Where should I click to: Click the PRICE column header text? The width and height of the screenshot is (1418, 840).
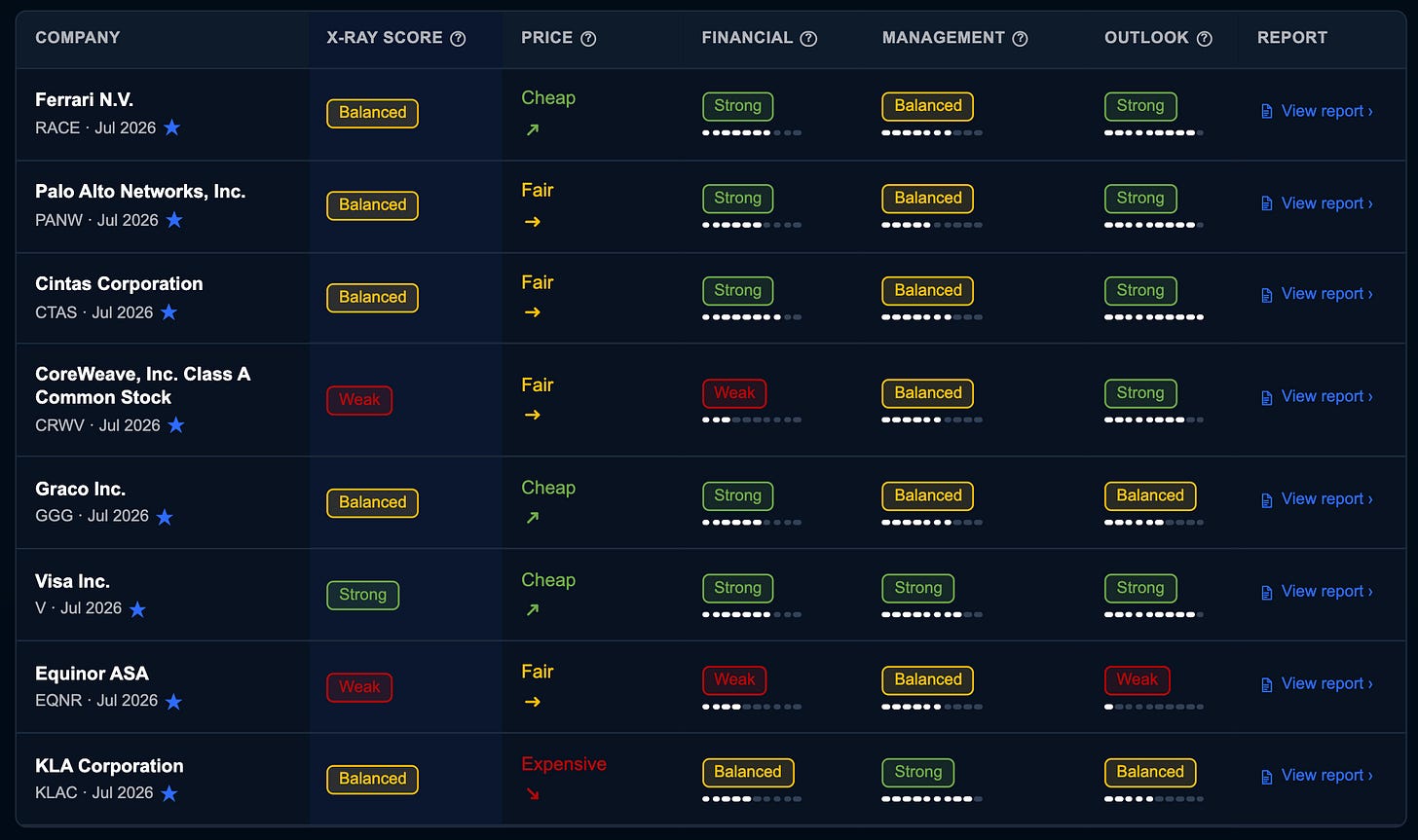pos(547,38)
